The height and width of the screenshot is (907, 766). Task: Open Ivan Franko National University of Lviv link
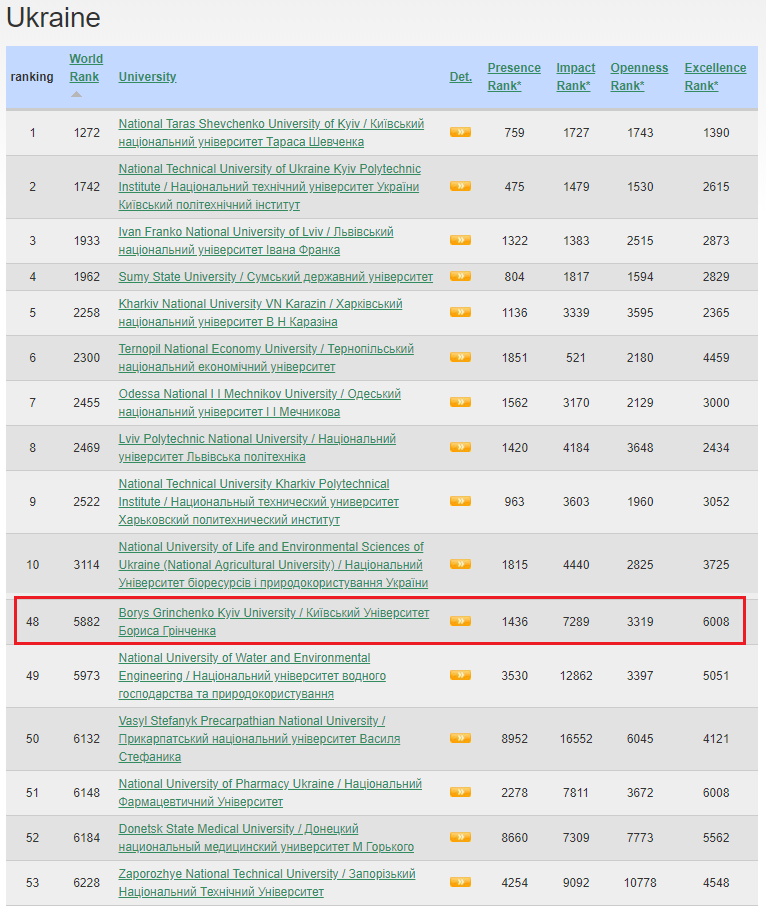coord(256,241)
